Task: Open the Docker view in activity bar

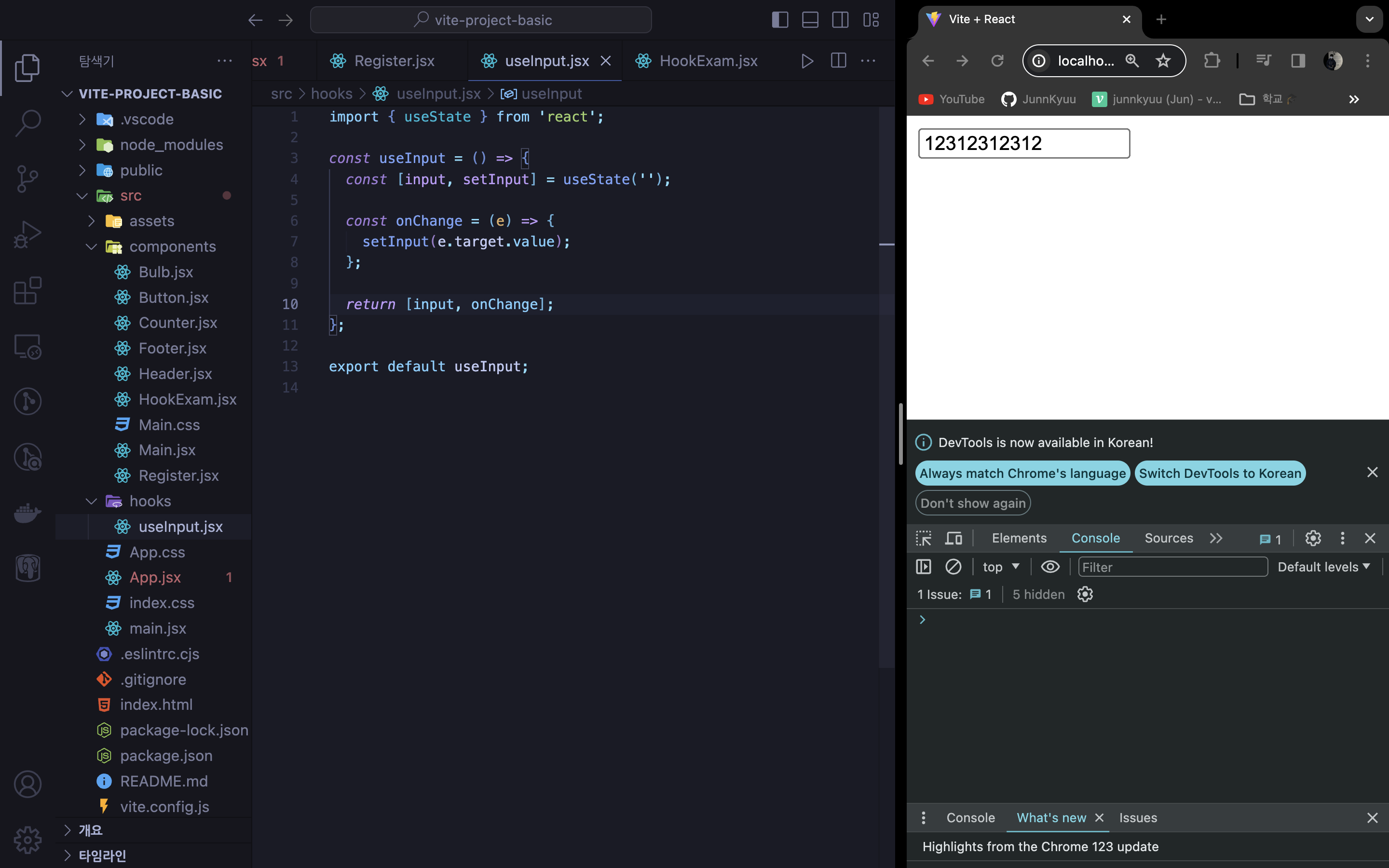Action: (x=27, y=513)
